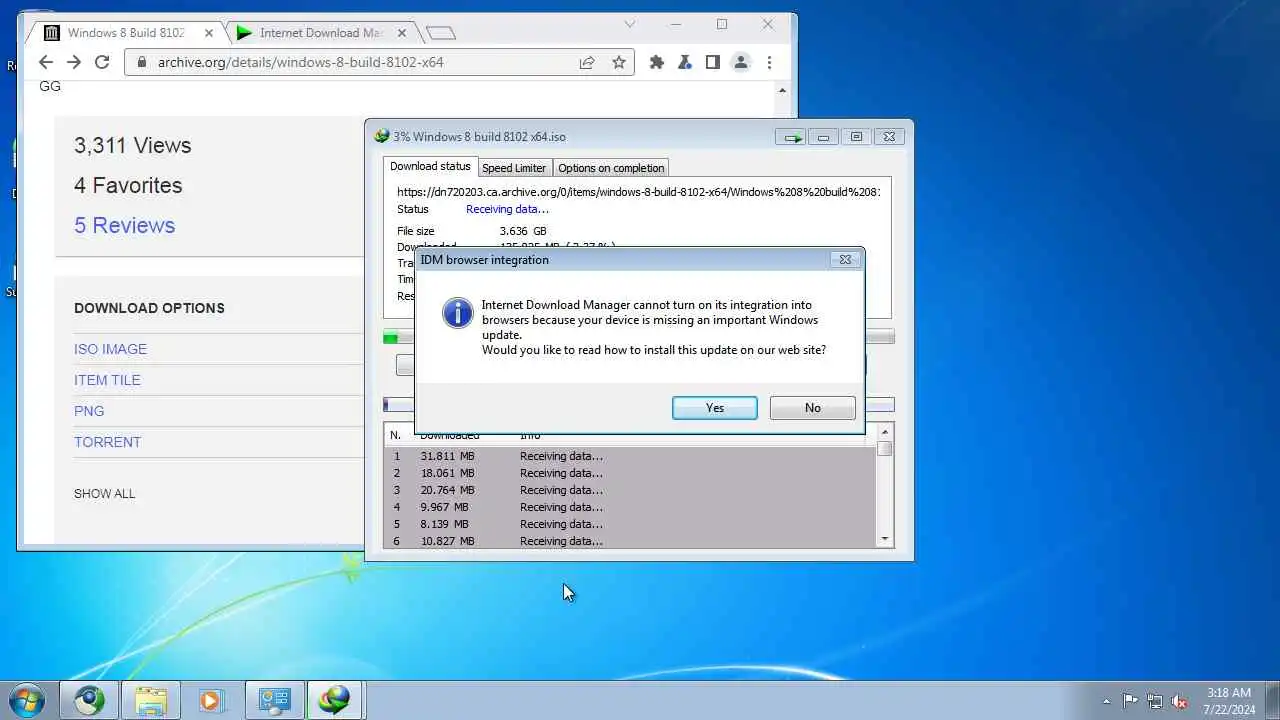The image size is (1280, 720).
Task: Click scroll-down arrow in IDM connections list
Action: [884, 539]
